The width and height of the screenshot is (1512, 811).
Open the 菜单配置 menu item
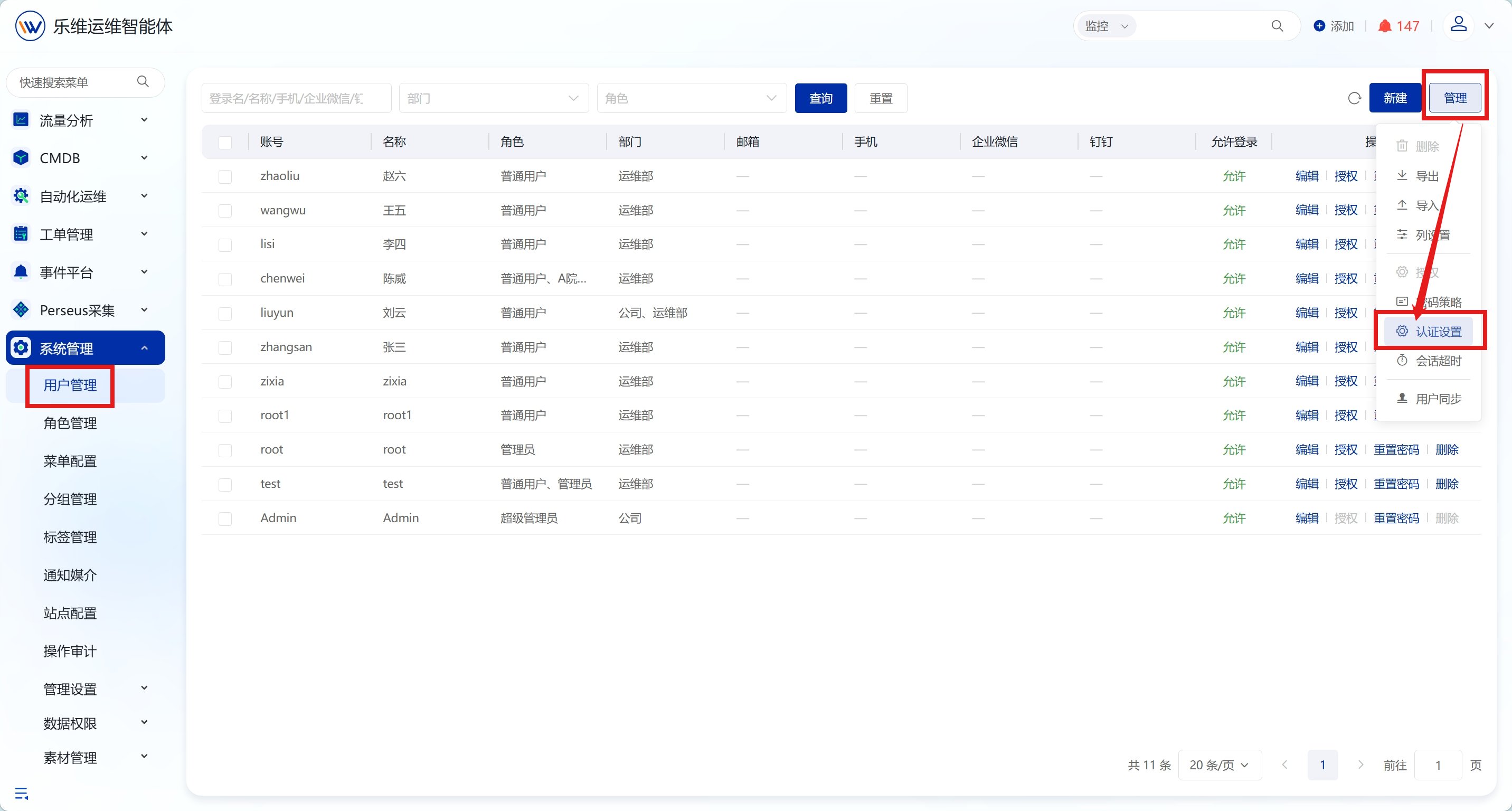coord(70,461)
